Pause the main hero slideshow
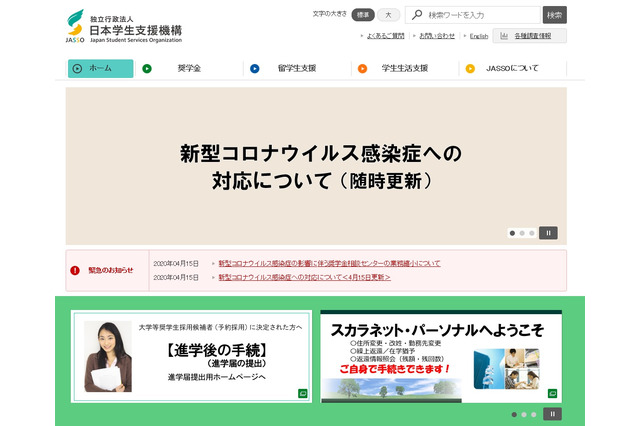 (x=548, y=233)
